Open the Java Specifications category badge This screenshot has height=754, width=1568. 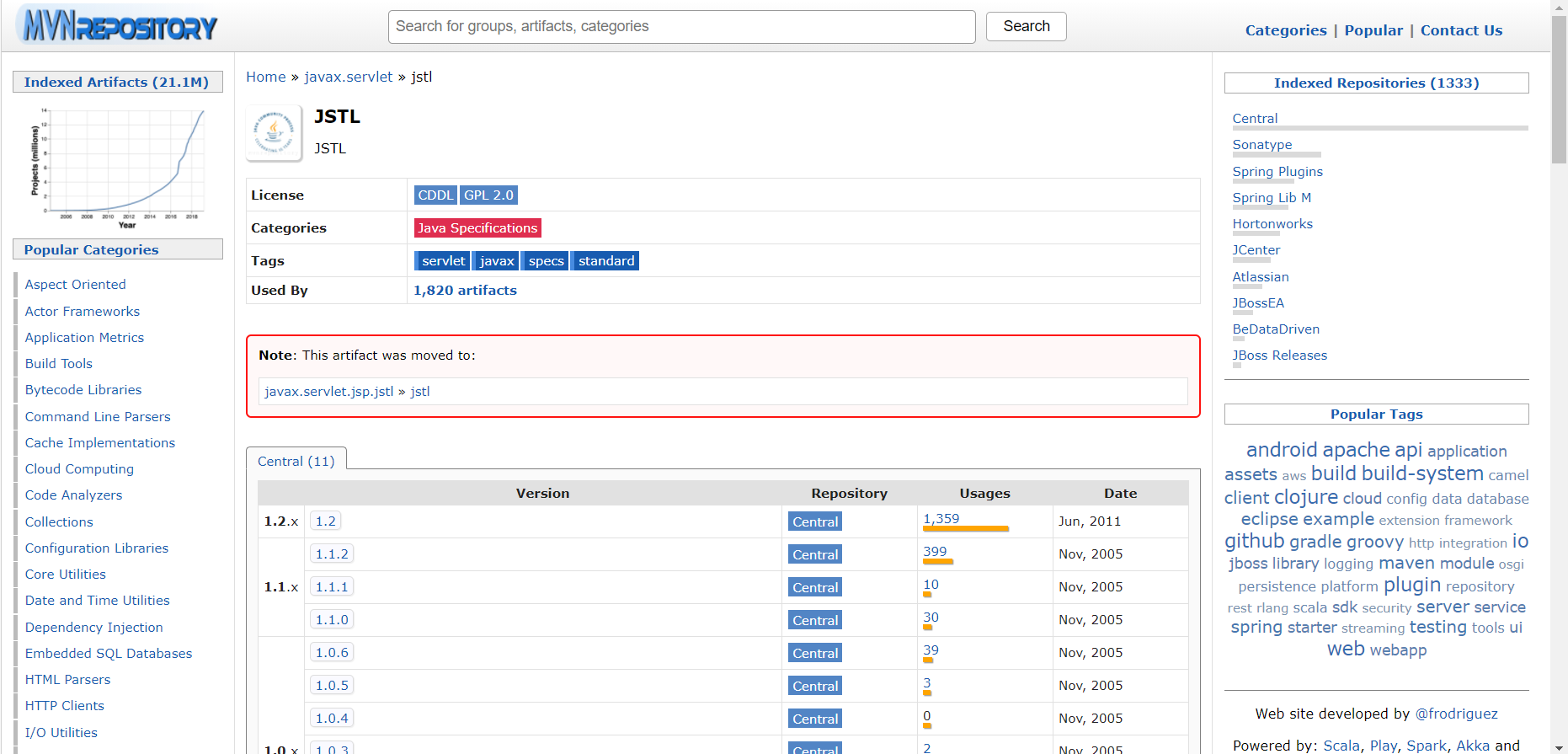click(477, 227)
